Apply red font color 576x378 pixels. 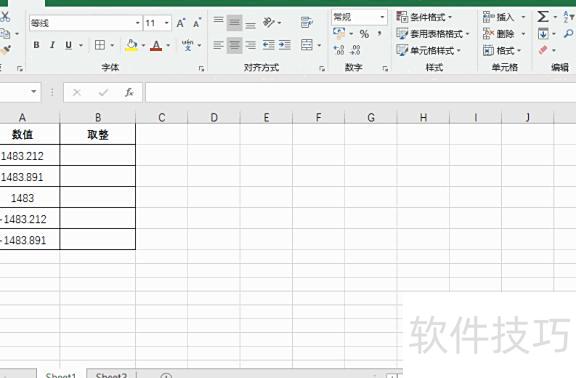[x=156, y=45]
